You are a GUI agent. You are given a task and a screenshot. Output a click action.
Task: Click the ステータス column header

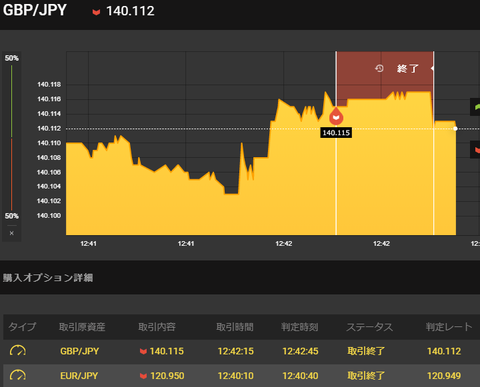(x=369, y=327)
